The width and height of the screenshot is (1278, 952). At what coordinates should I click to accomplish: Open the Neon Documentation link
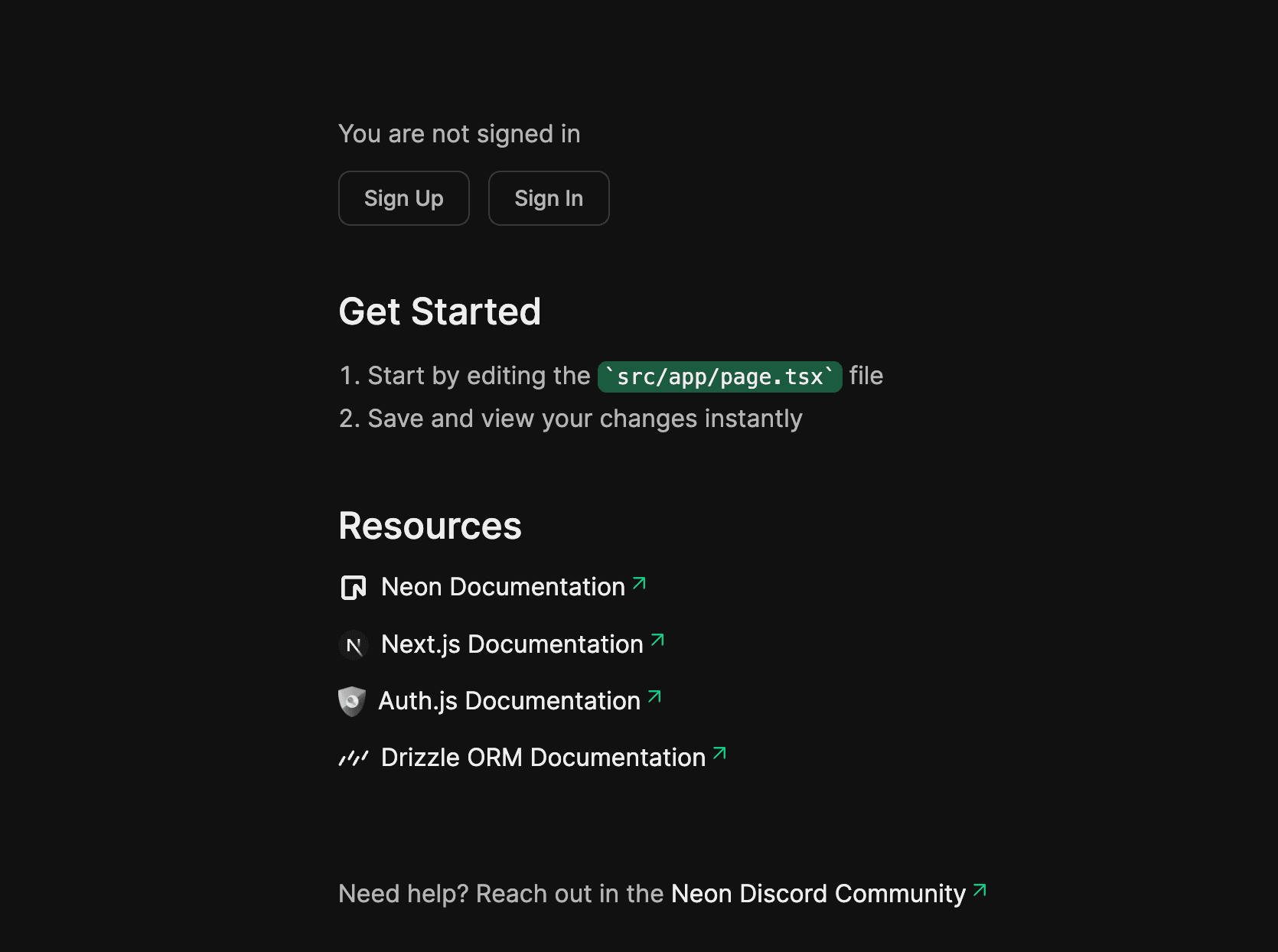point(501,587)
